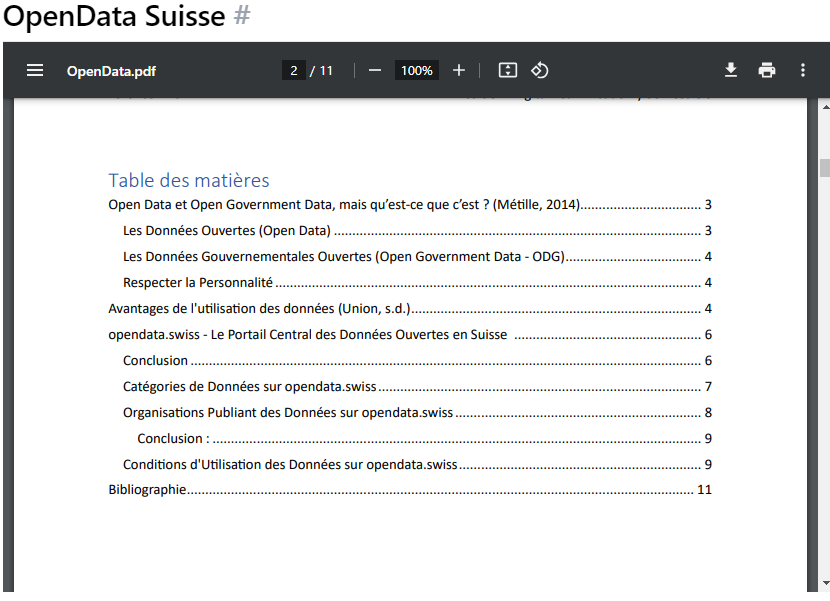Adjust the 100% zoom level field
This screenshot has height=601, width=830.
416,70
